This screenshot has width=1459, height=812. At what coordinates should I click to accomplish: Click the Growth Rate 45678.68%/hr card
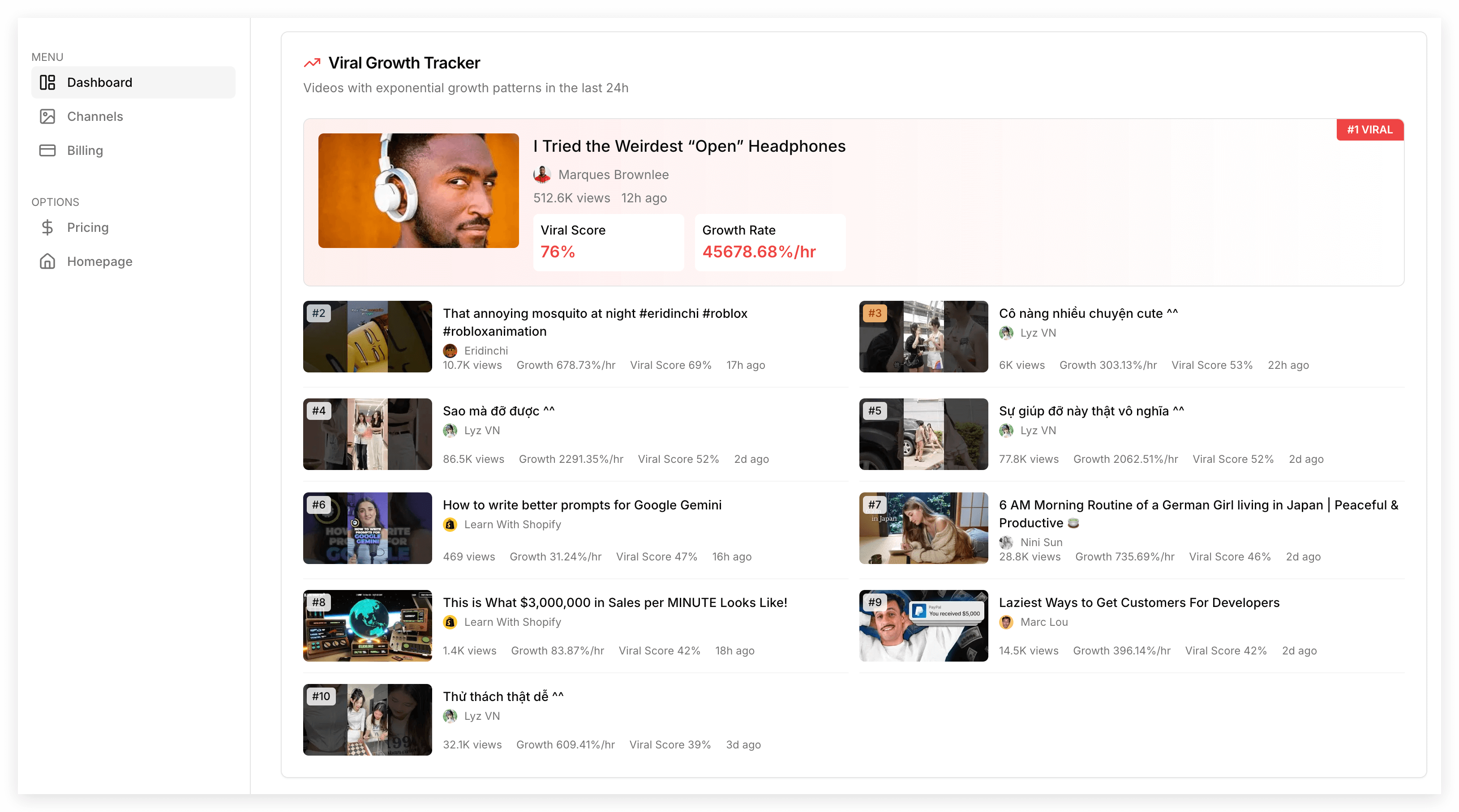click(770, 242)
